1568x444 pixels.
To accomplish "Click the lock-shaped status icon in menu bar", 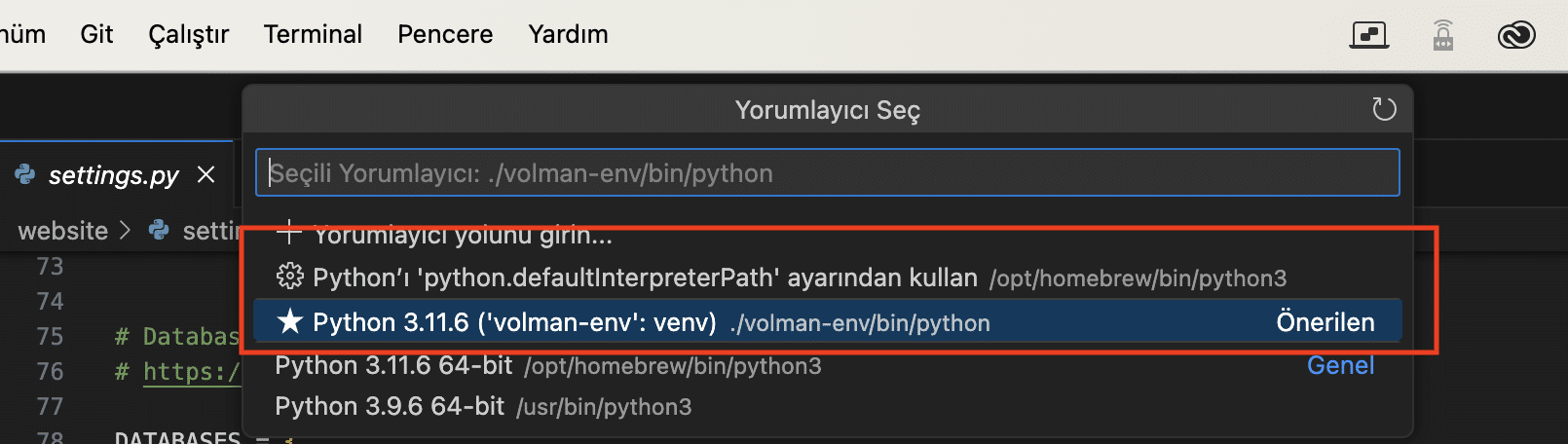I will coord(1443,35).
